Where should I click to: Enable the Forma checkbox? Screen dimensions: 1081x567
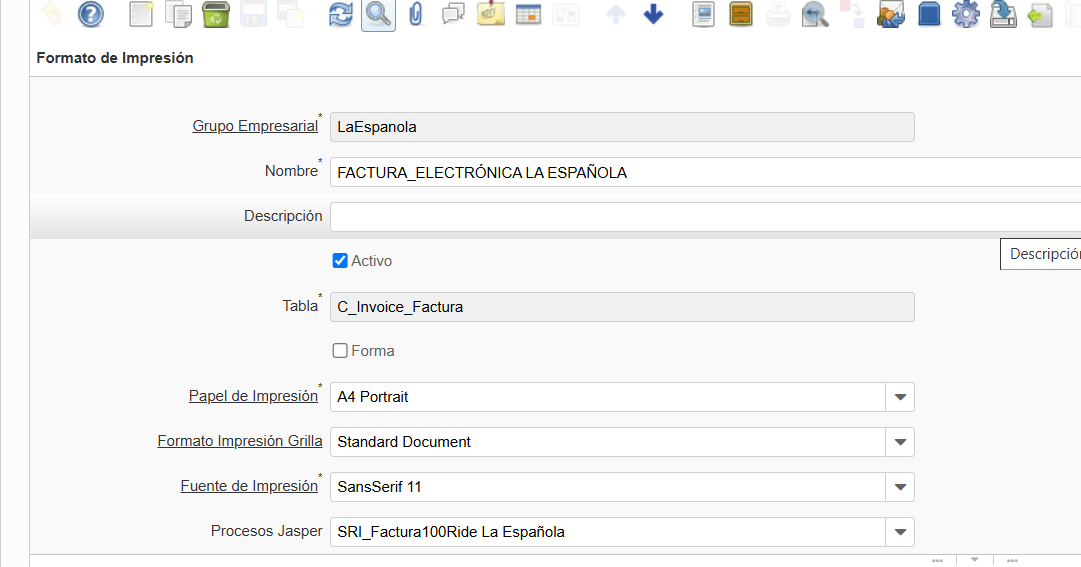[x=340, y=351]
